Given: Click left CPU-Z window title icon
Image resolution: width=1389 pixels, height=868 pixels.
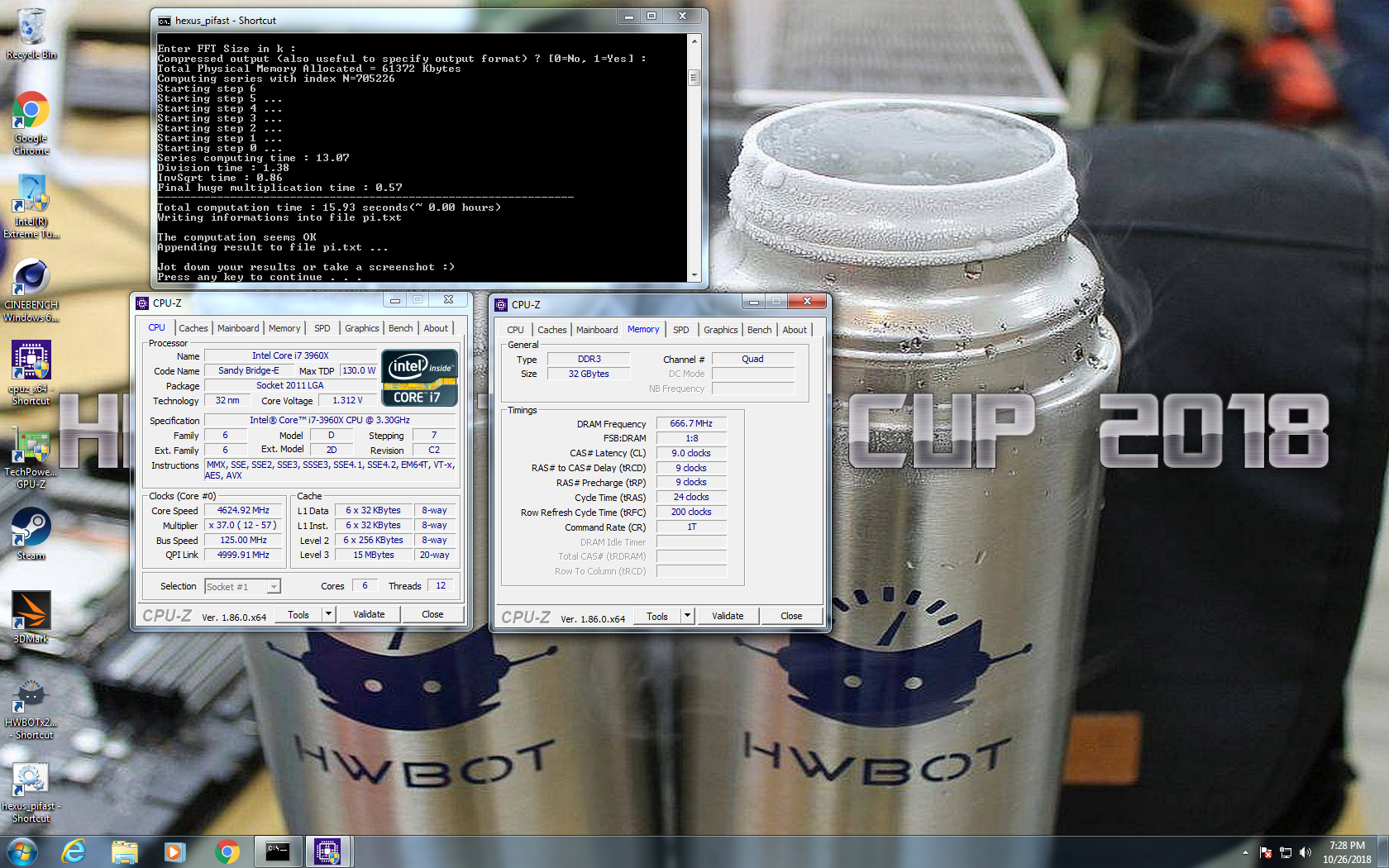Looking at the screenshot, I should click(x=142, y=303).
